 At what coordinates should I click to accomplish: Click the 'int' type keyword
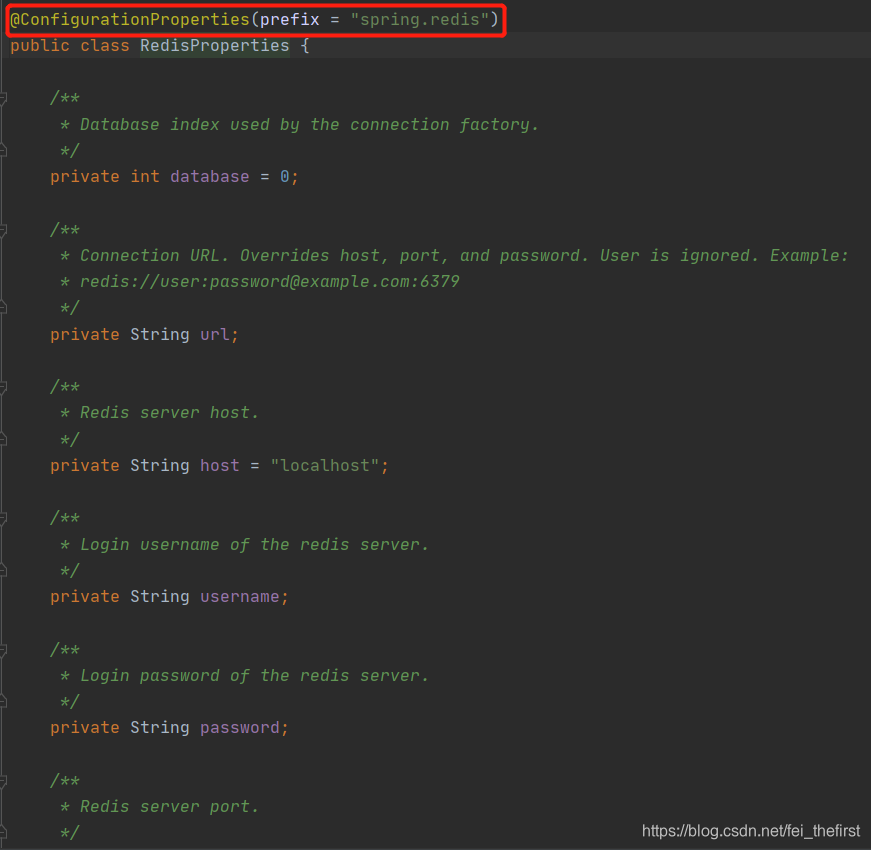(144, 177)
